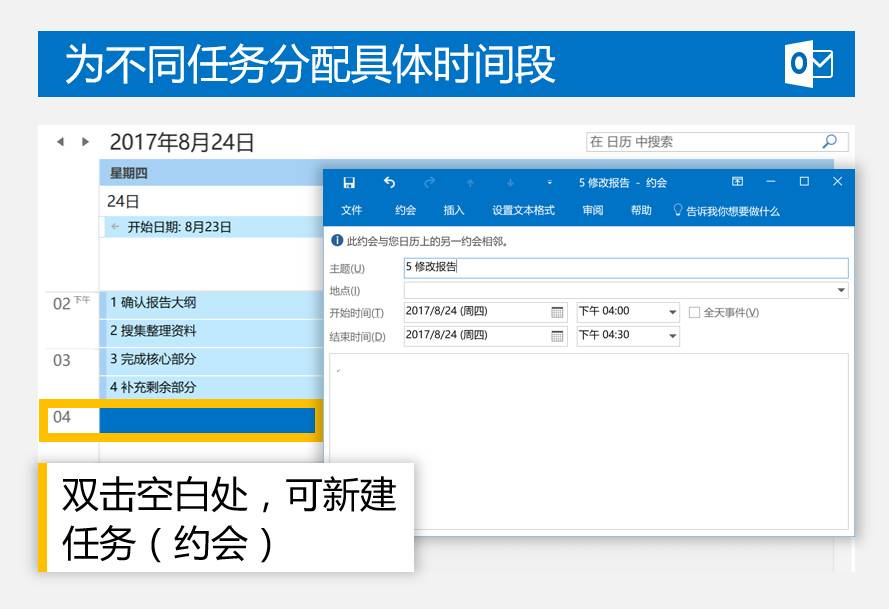Select appointment 1 确认报告大纲
This screenshot has height=609, width=889.
(211, 303)
